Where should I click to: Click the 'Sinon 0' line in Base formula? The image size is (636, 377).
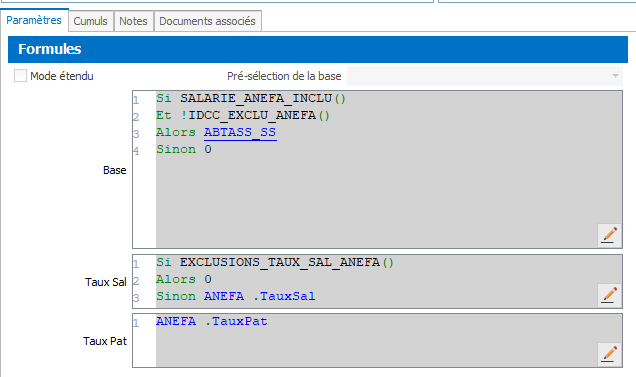coord(184,149)
